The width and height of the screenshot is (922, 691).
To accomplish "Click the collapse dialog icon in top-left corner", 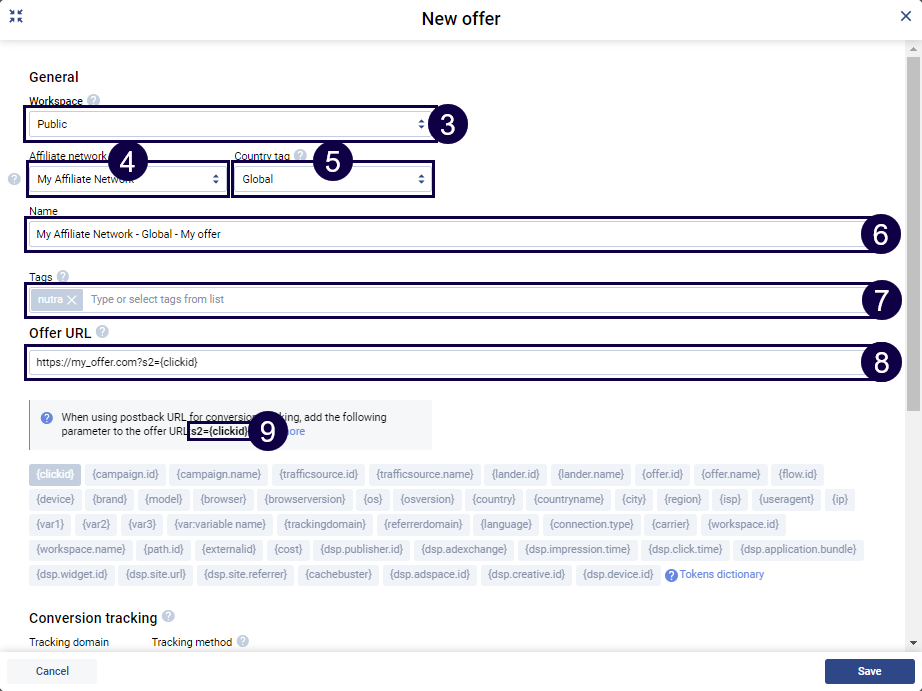I will point(16,16).
